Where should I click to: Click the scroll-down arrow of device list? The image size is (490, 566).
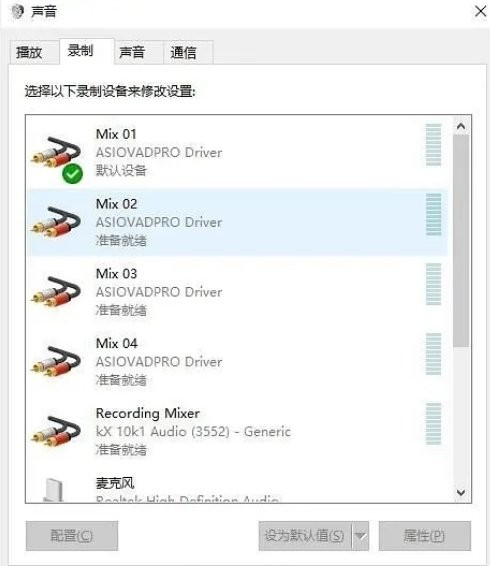[x=461, y=492]
